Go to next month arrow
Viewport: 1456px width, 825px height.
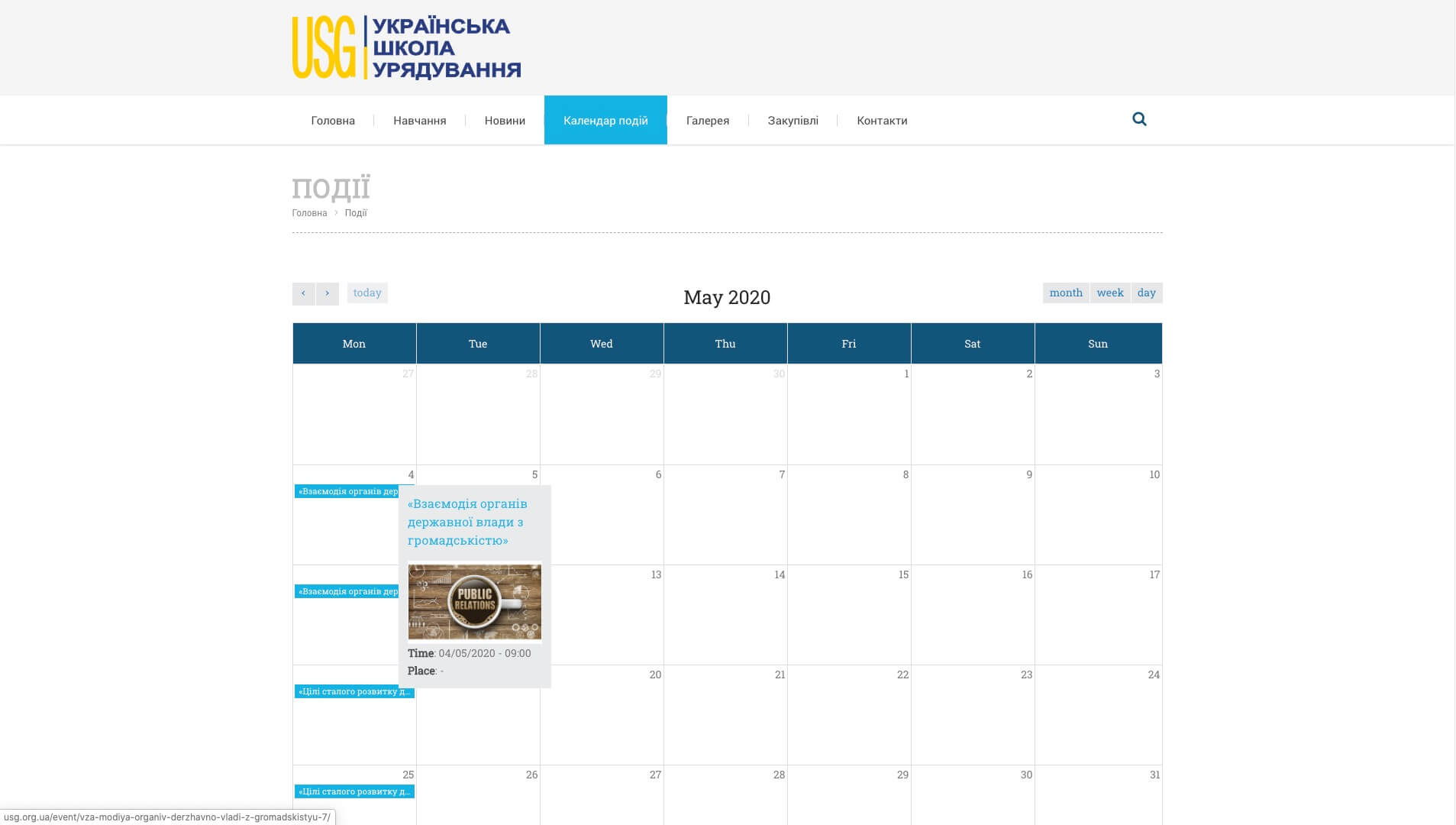327,293
